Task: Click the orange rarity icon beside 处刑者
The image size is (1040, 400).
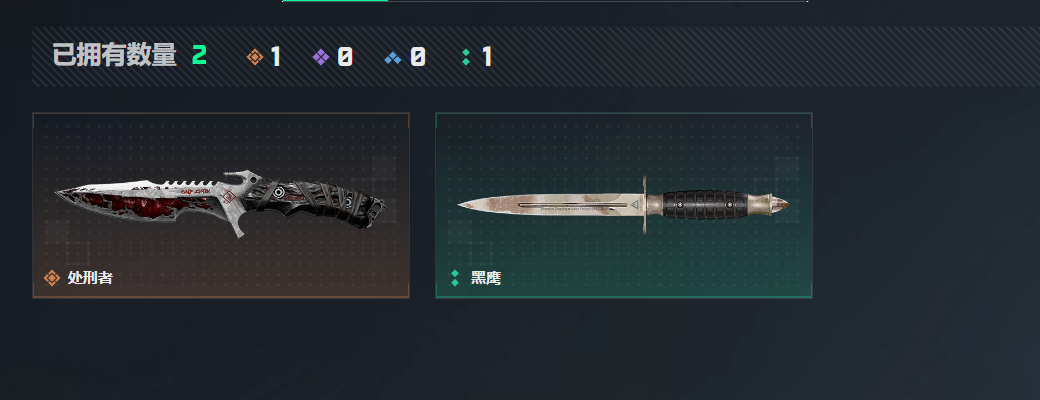Action: [x=52, y=278]
